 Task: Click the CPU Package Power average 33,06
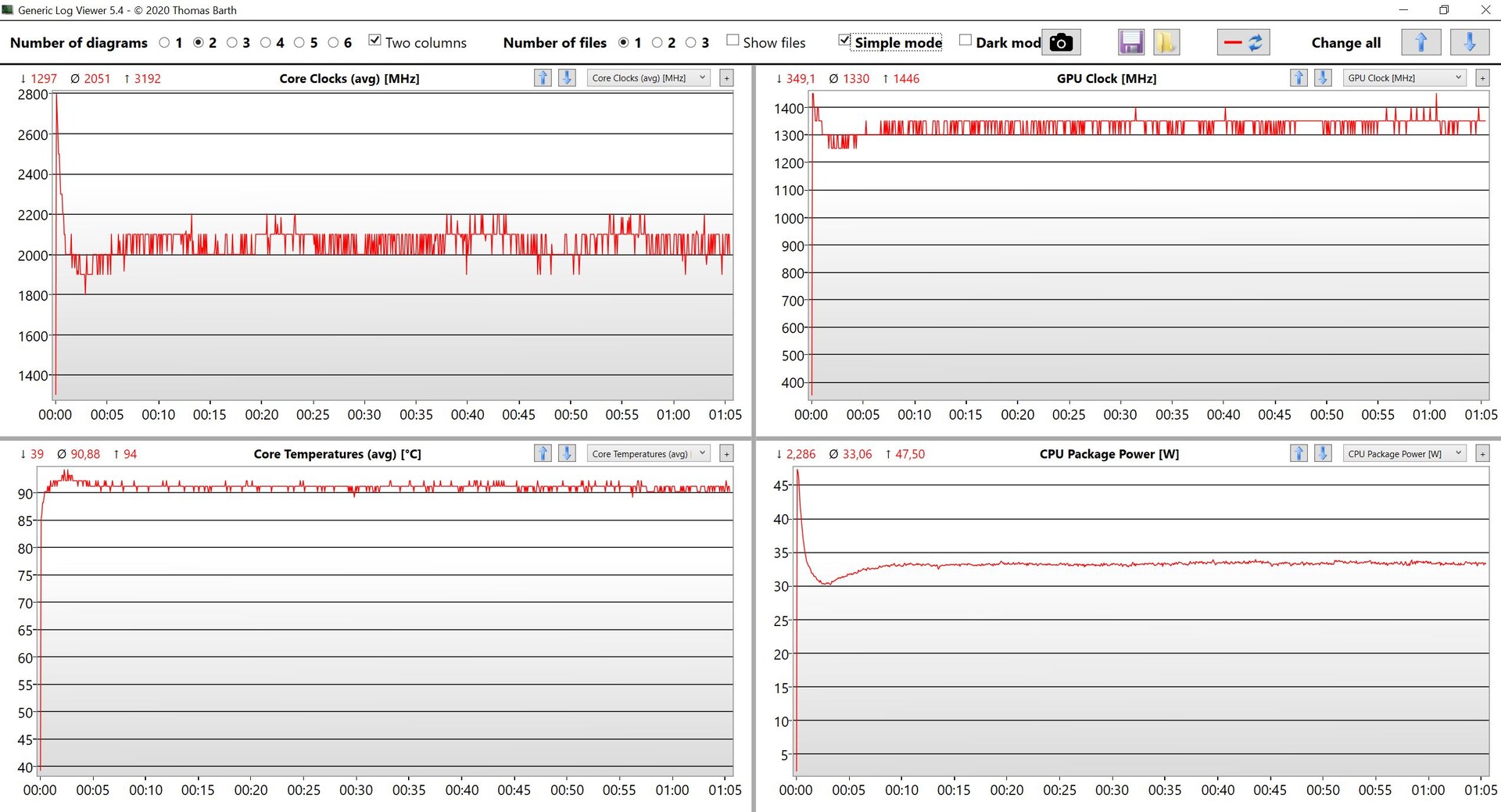point(850,454)
